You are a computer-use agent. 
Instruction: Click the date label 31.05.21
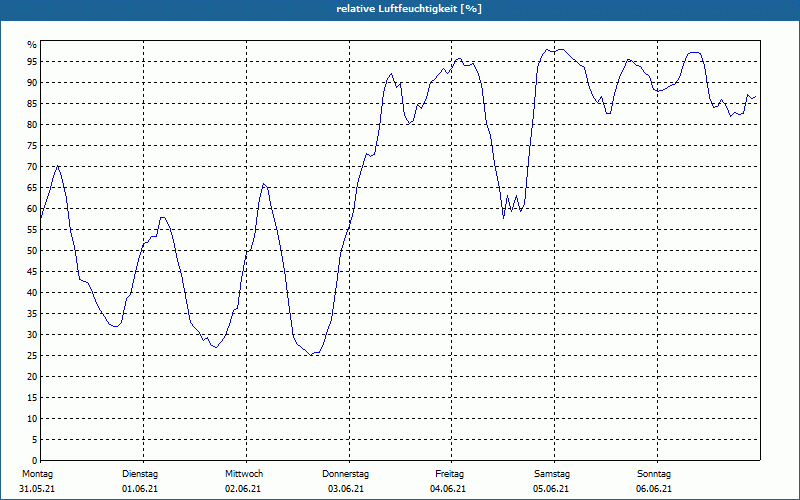tap(37, 489)
